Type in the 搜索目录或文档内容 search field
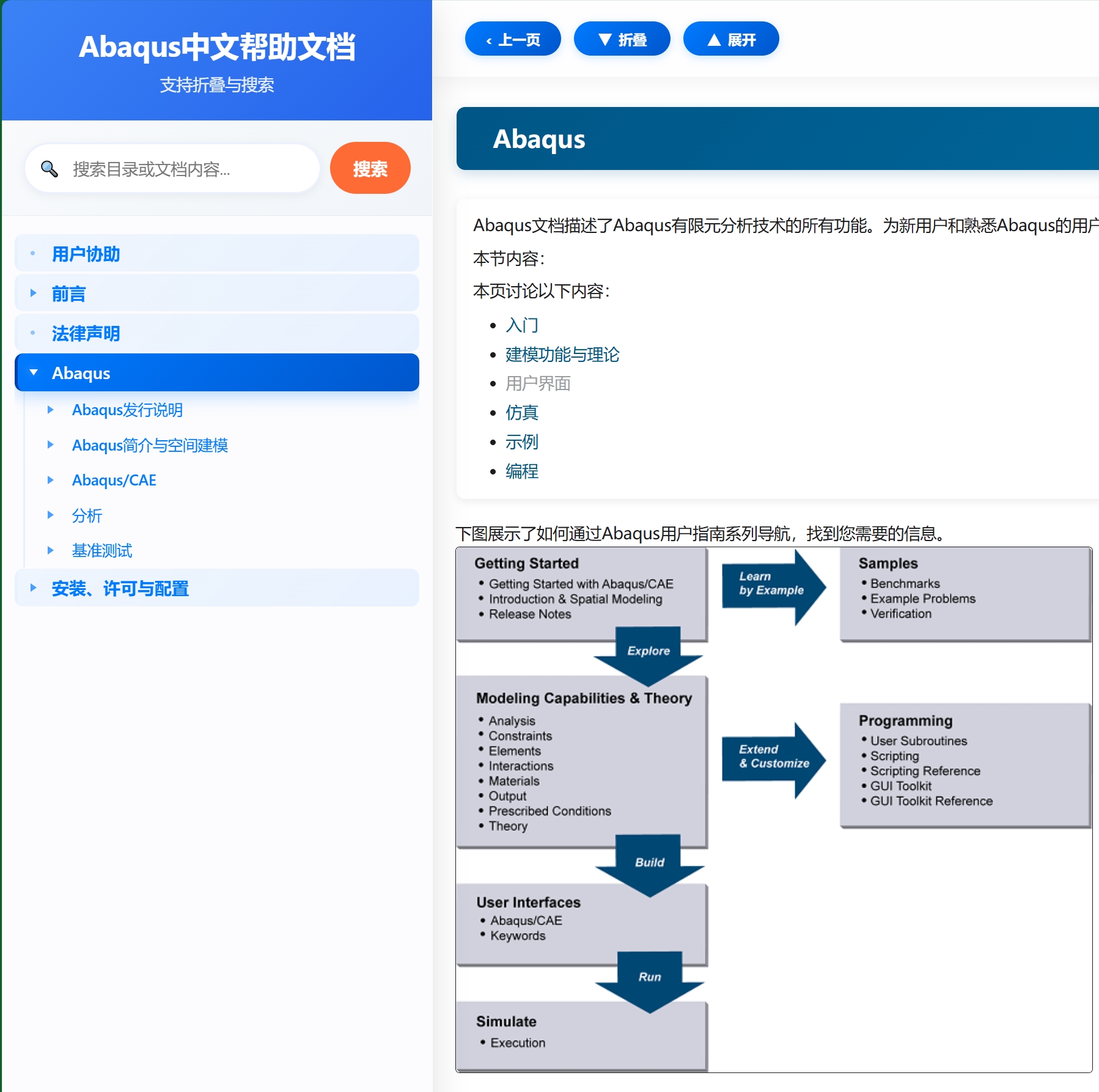The image size is (1099, 1092). [189, 169]
